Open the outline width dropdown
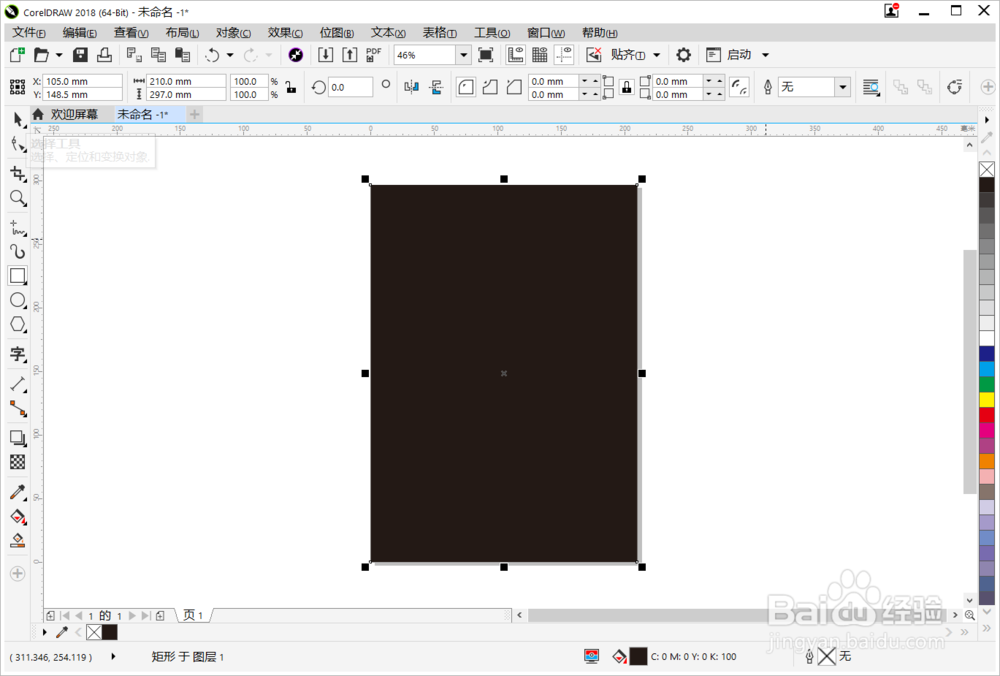Viewport: 1000px width, 676px height. click(x=843, y=87)
